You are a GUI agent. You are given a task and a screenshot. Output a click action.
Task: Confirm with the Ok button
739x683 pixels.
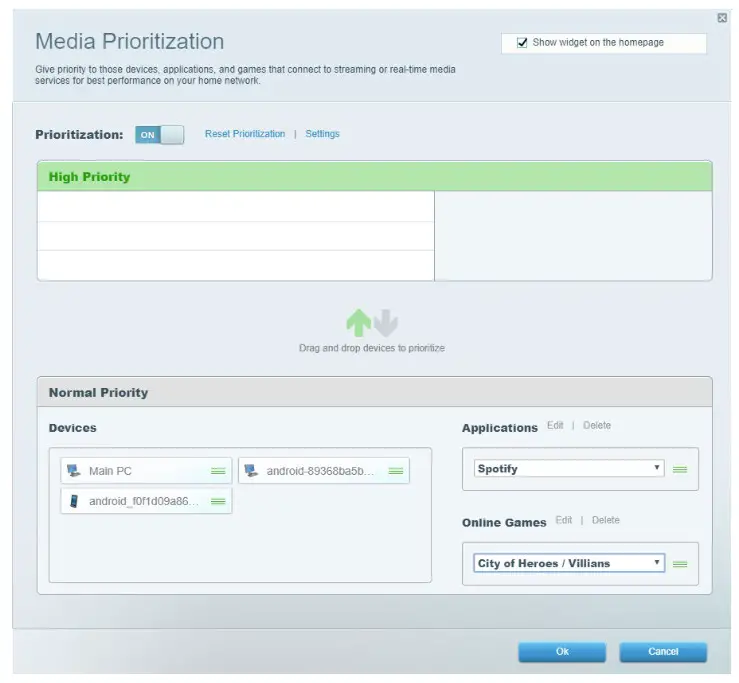pos(562,652)
